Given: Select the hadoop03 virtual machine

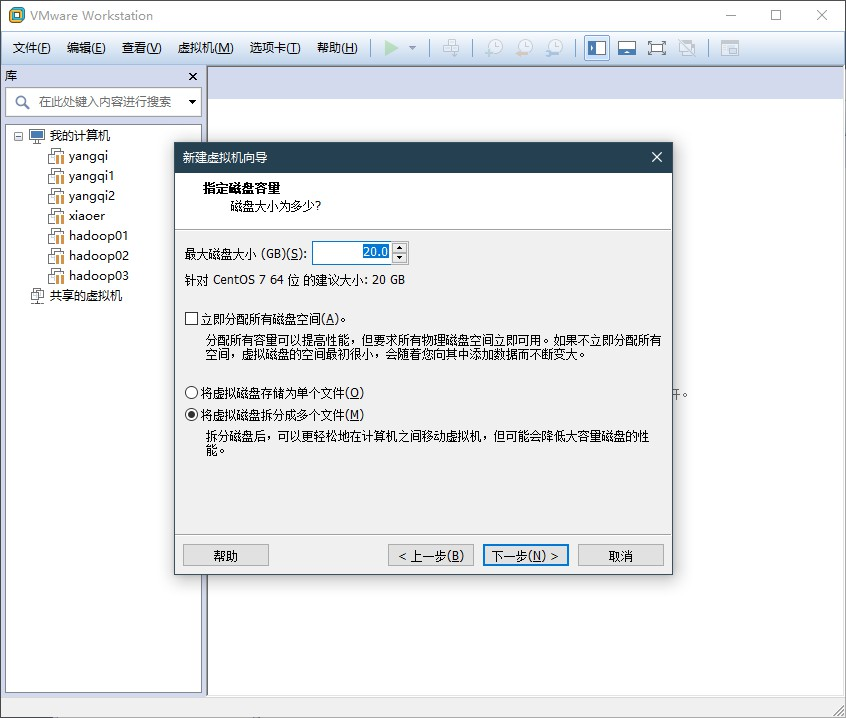Looking at the screenshot, I should pos(99,276).
